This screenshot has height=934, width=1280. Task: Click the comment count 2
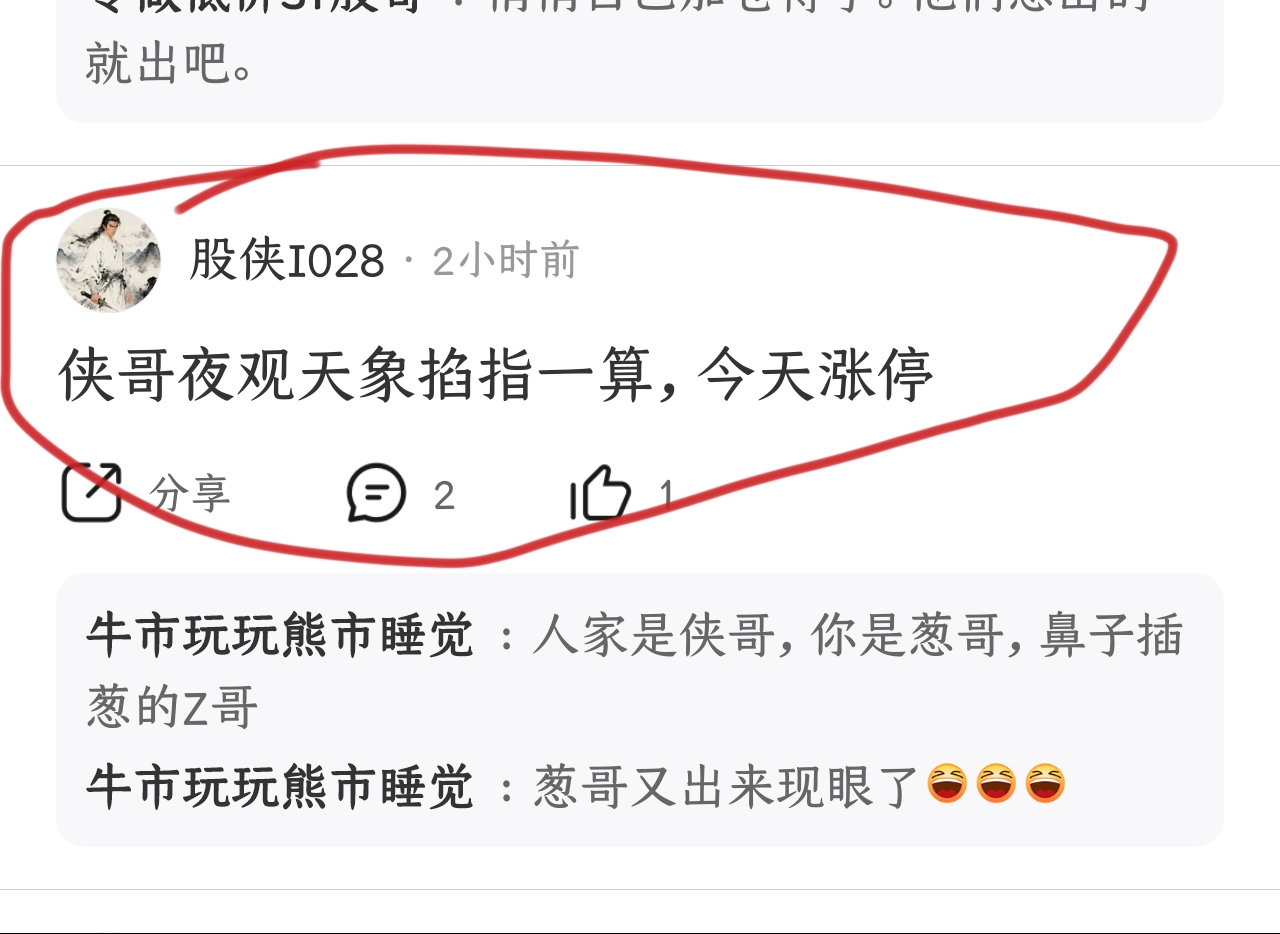click(444, 495)
